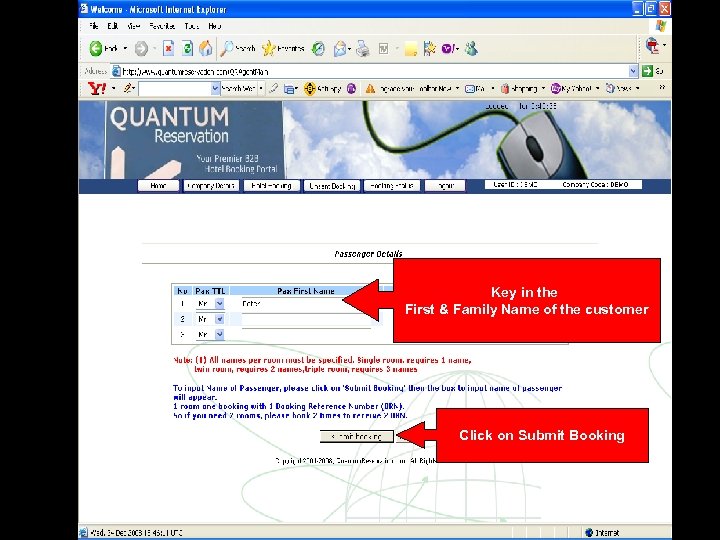The image size is (720, 540).
Task: Click the Research star-page icon
Action: click(x=430, y=48)
